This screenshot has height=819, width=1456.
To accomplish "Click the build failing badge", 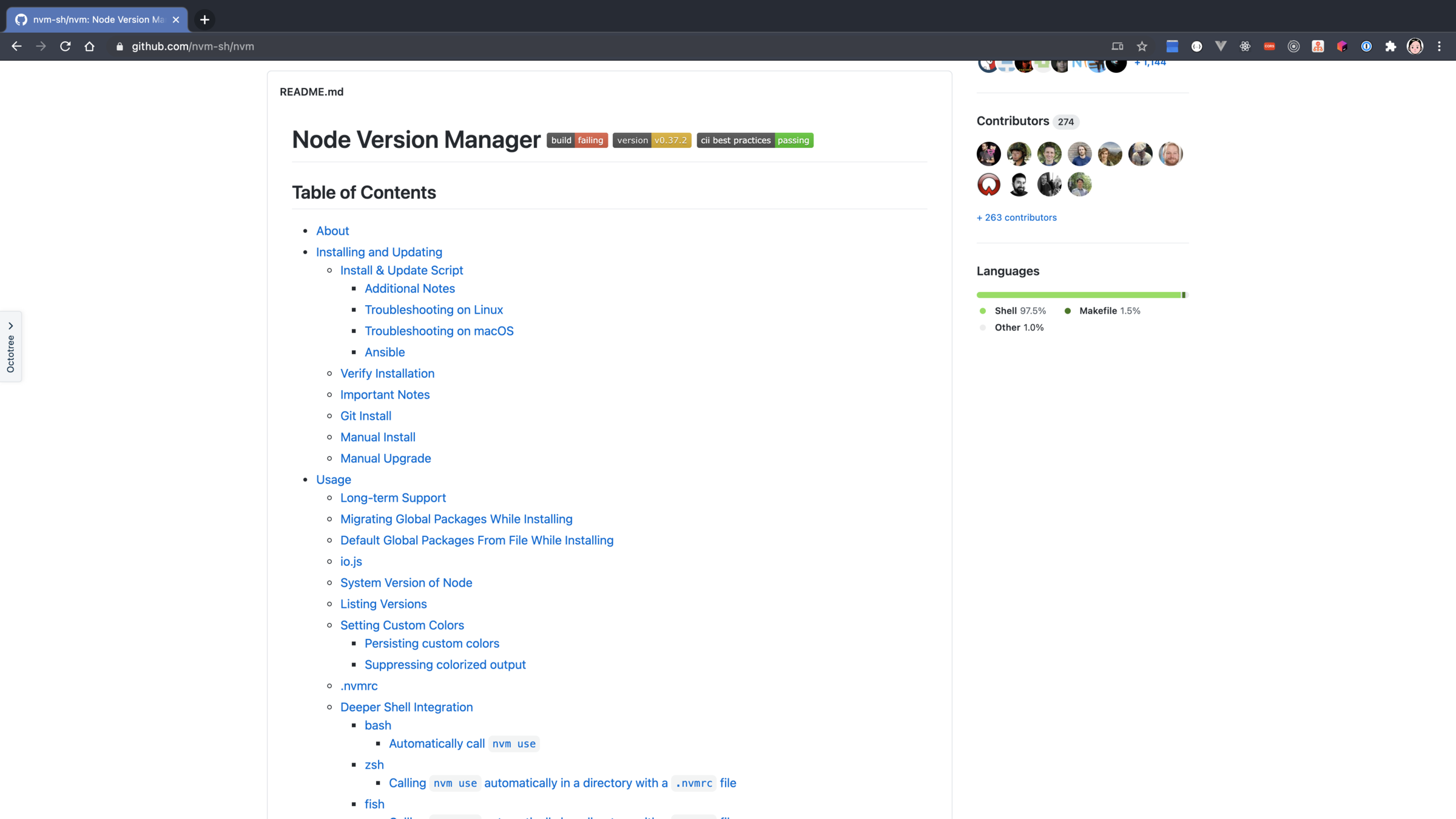I will click(x=576, y=140).
